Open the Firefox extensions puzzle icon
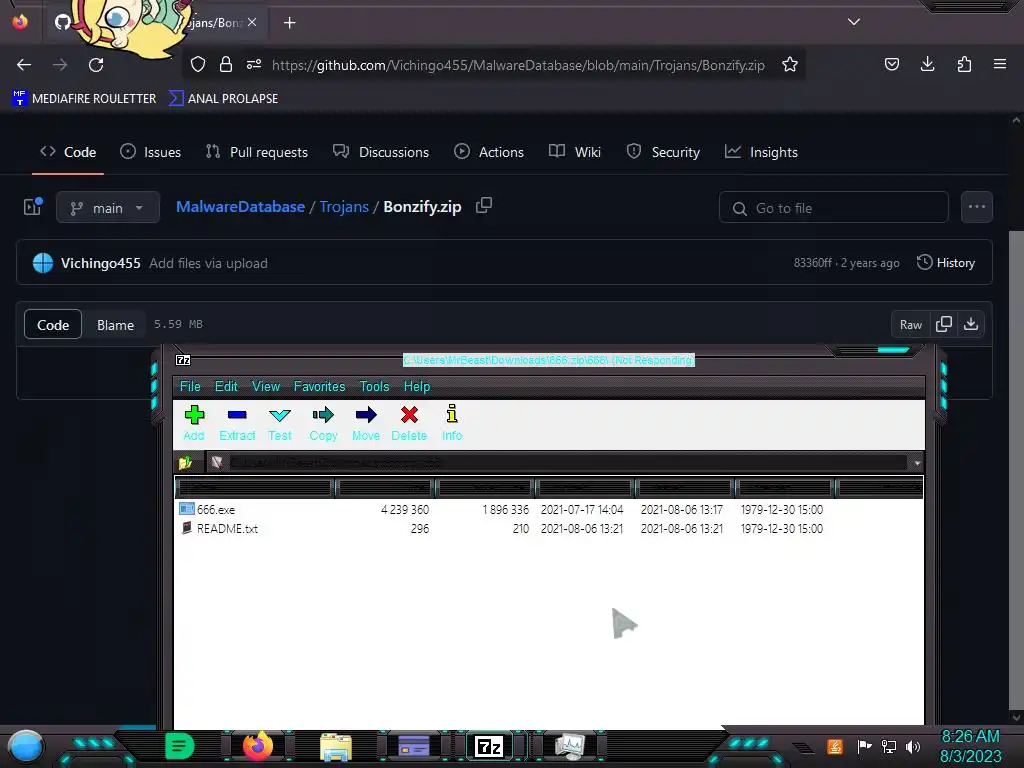Screen dimensions: 1024x768 pyautogui.click(x=964, y=64)
